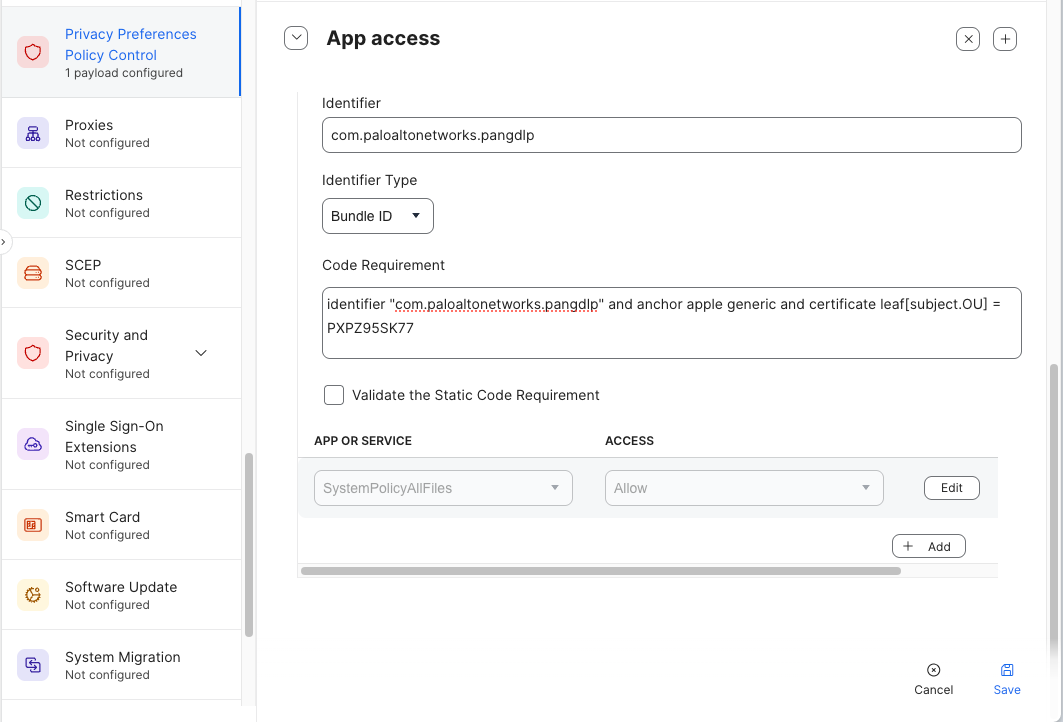
Task: Click the System Migration icon
Action: (x=33, y=665)
